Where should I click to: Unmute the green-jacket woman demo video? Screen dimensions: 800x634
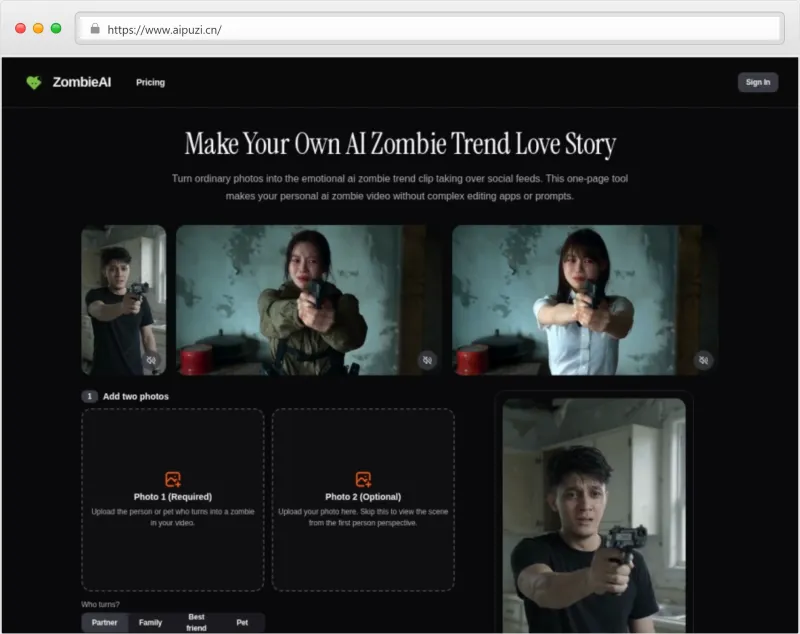[427, 360]
